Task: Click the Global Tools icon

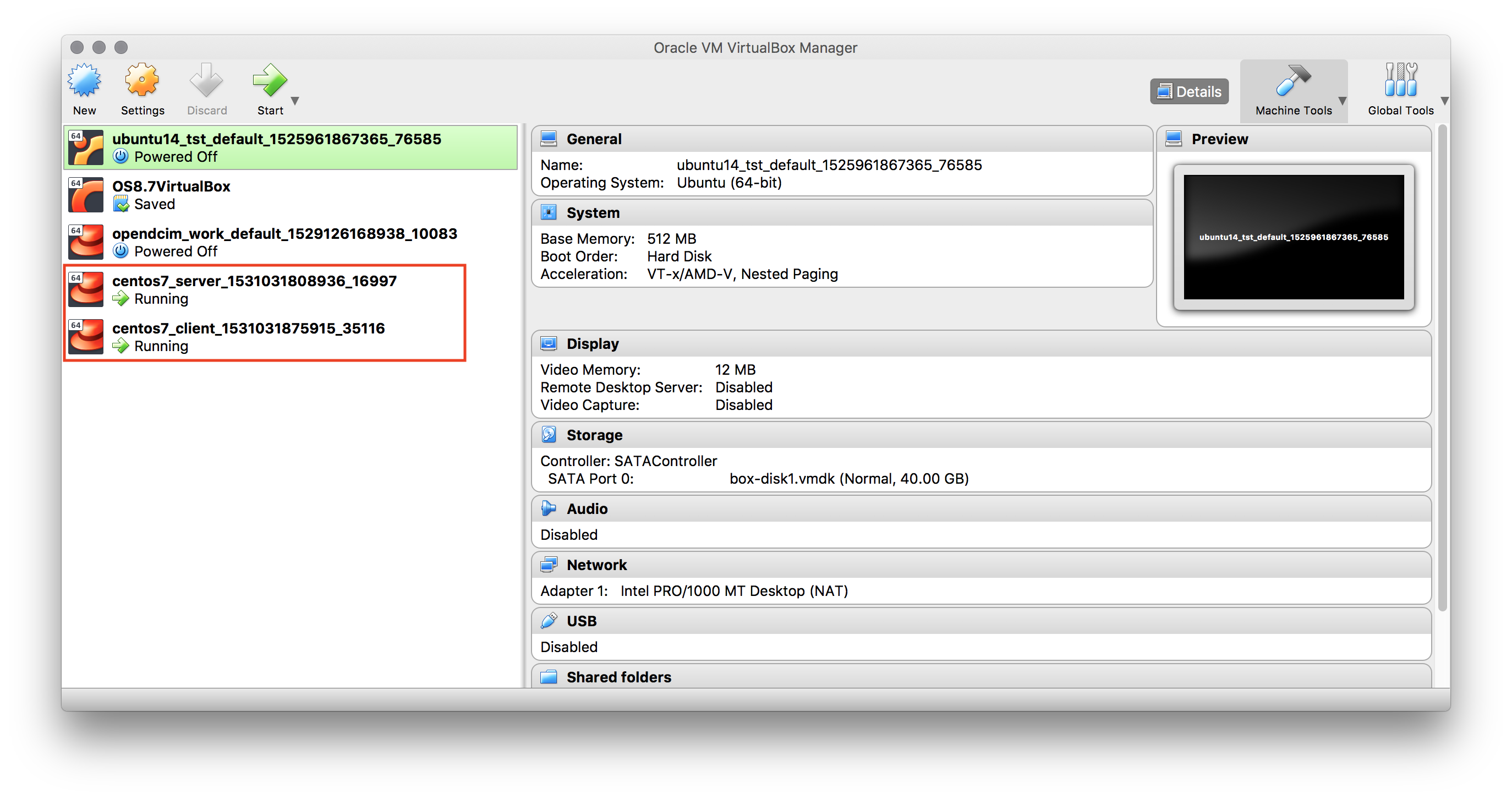Action: pos(1400,80)
